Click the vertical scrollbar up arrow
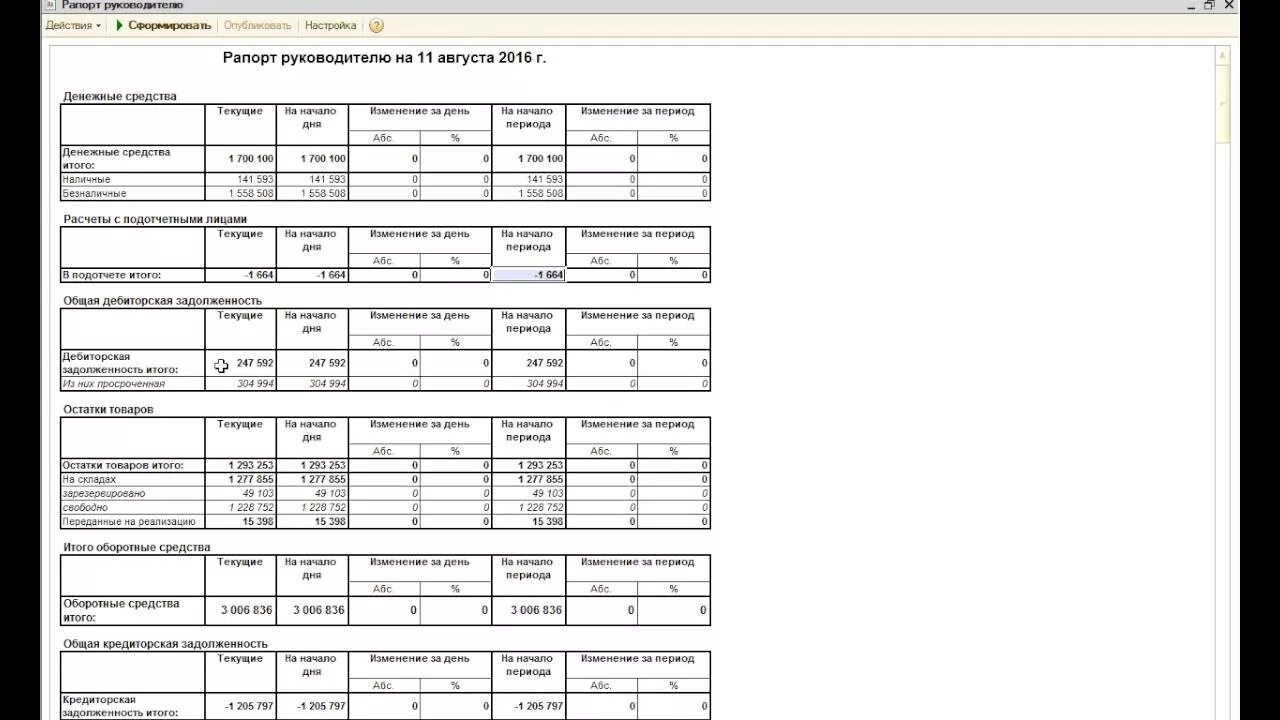The image size is (1280, 720). coord(1224,58)
